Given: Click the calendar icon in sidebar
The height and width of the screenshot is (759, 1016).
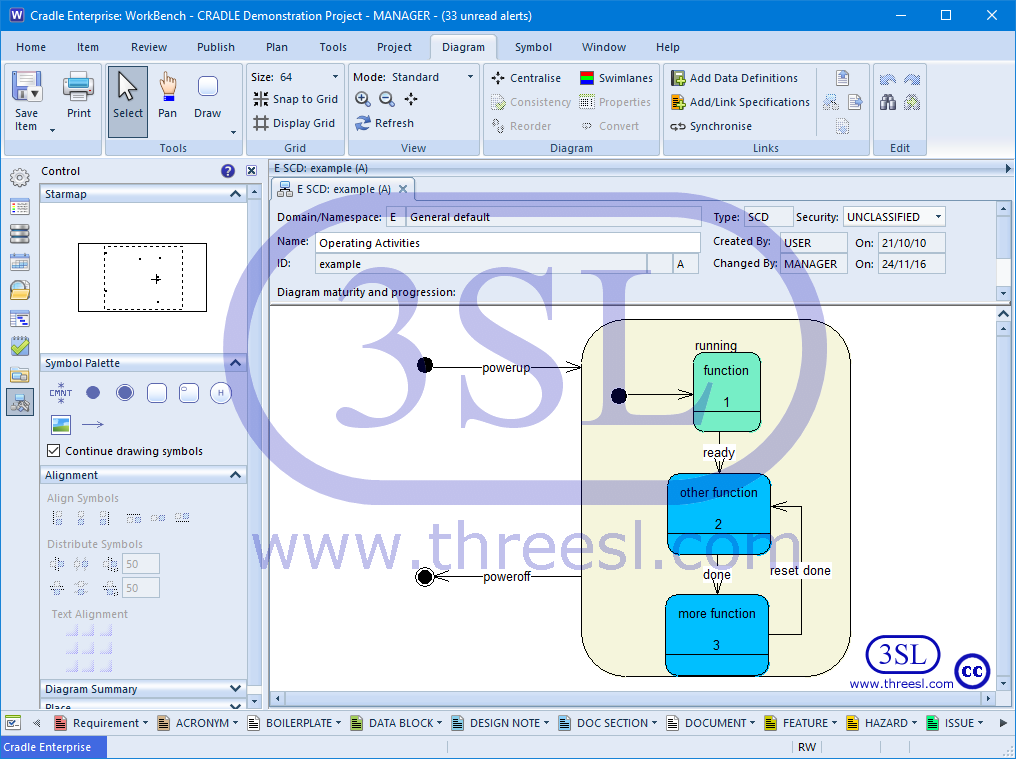Looking at the screenshot, I should tap(19, 262).
